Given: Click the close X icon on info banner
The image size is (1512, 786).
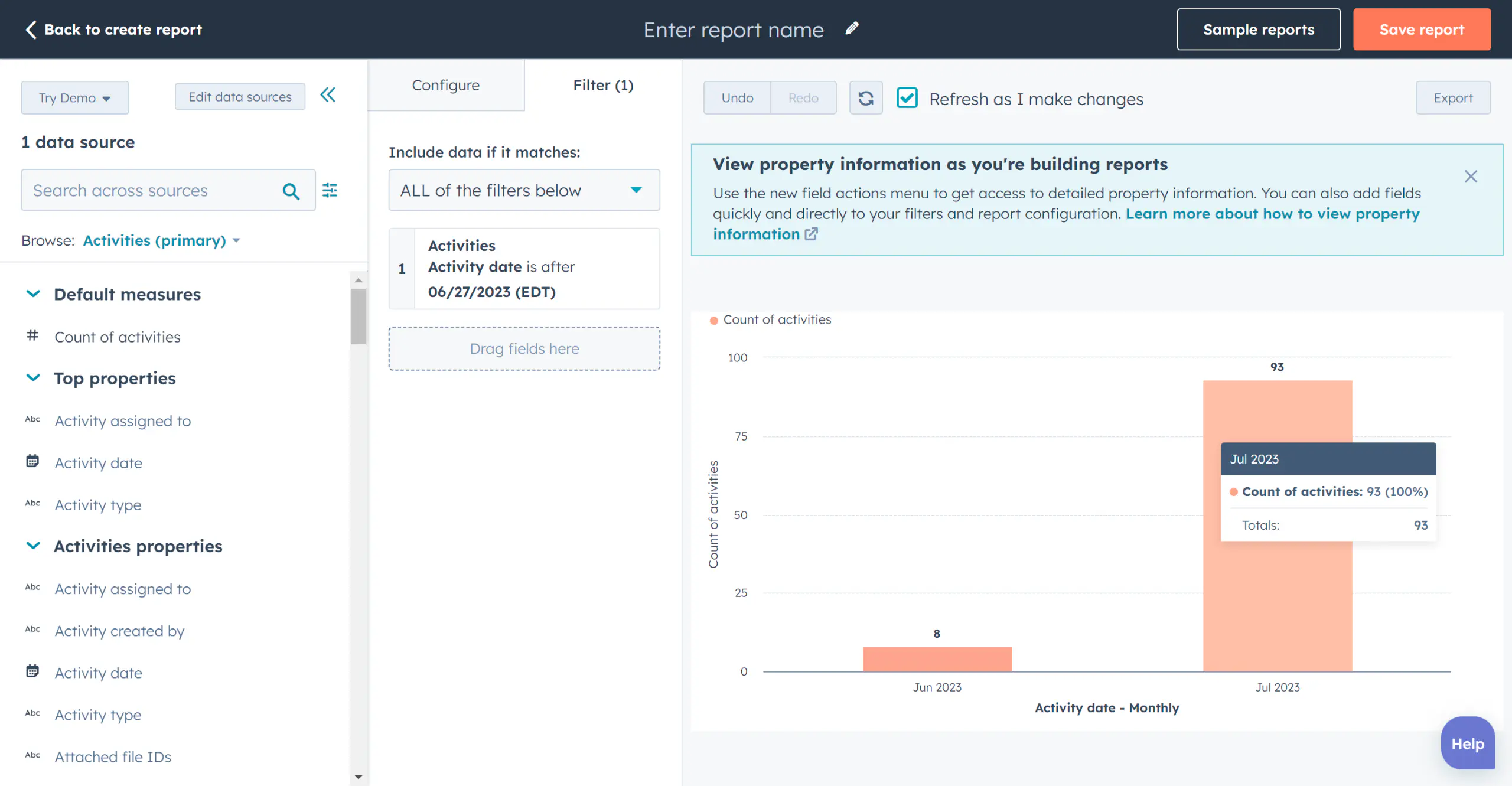Looking at the screenshot, I should (1470, 176).
